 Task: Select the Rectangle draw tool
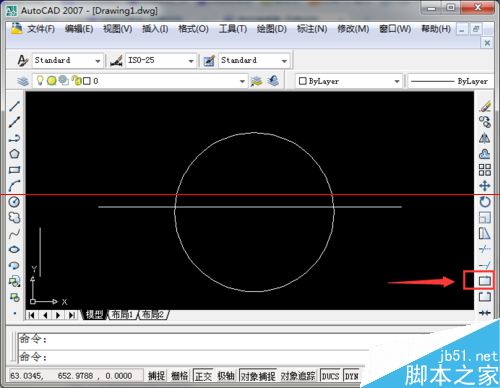[14, 170]
